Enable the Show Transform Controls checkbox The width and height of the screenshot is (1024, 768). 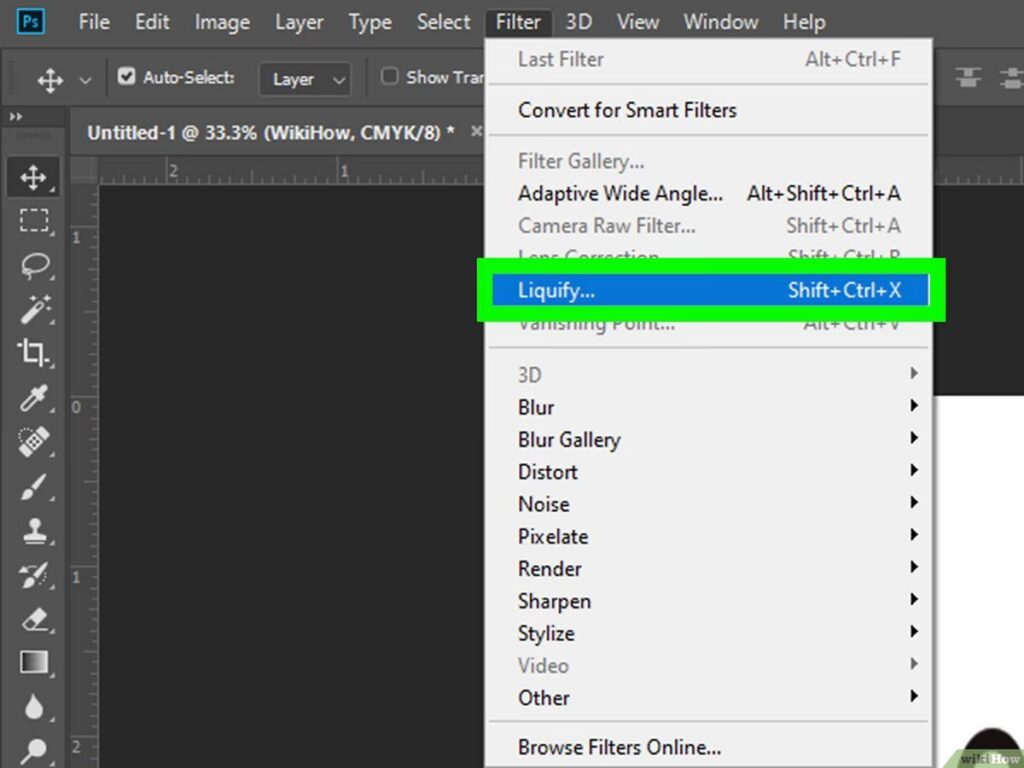point(390,76)
